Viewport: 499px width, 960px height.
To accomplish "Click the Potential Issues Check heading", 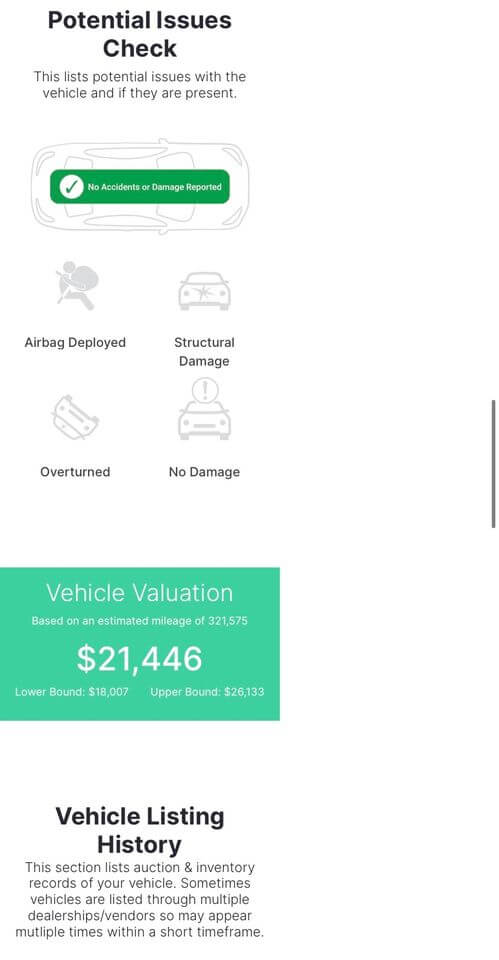I will 140,34.
